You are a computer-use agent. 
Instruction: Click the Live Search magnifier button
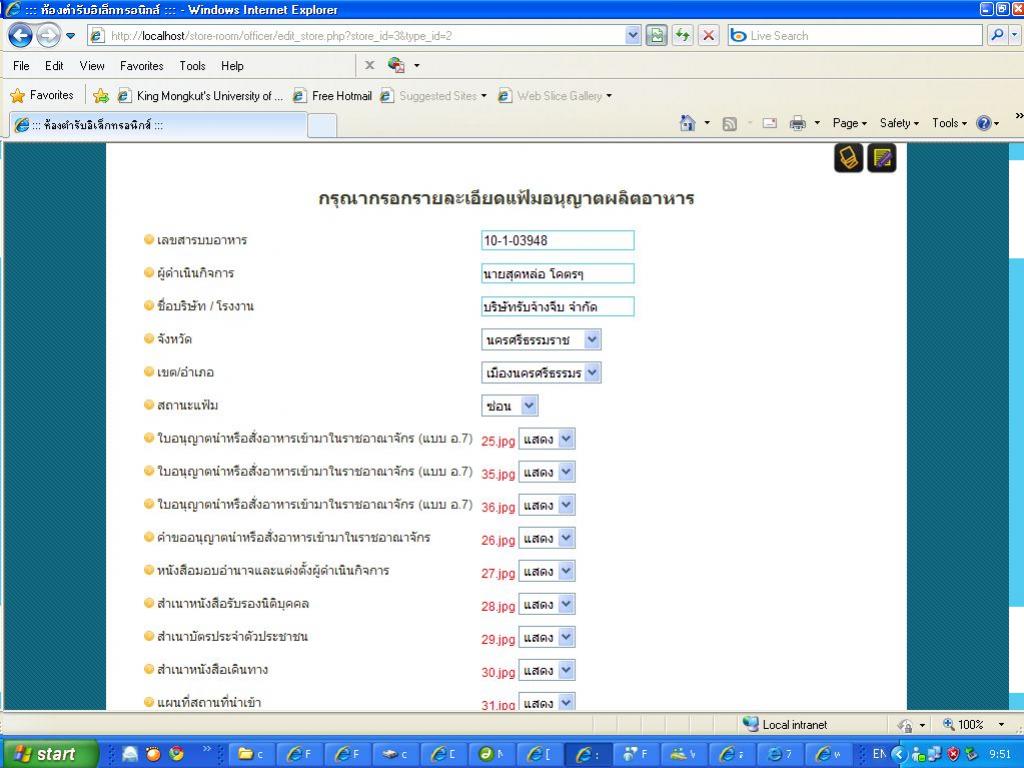click(x=997, y=35)
